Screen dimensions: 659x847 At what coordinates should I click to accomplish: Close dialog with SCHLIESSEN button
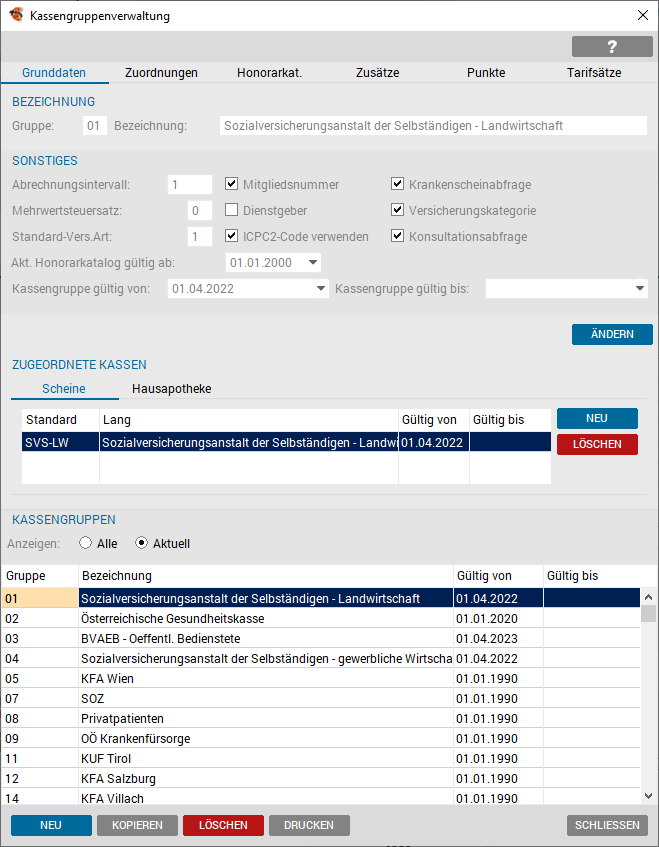click(x=607, y=825)
